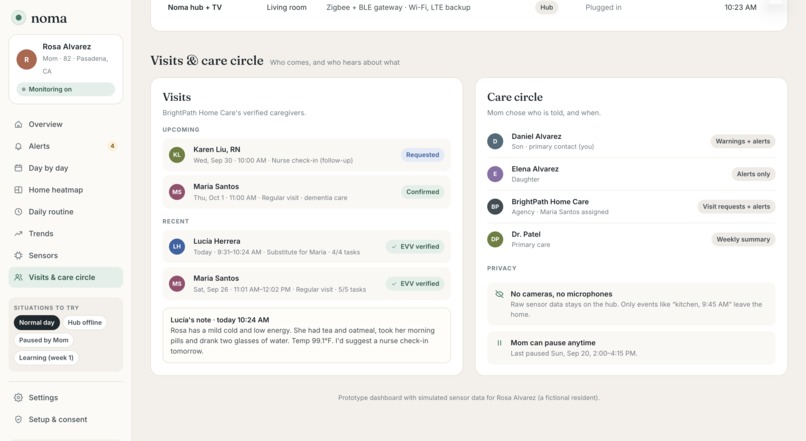Click the Overview home icon
This screenshot has height=441, width=806.
pyautogui.click(x=19, y=124)
